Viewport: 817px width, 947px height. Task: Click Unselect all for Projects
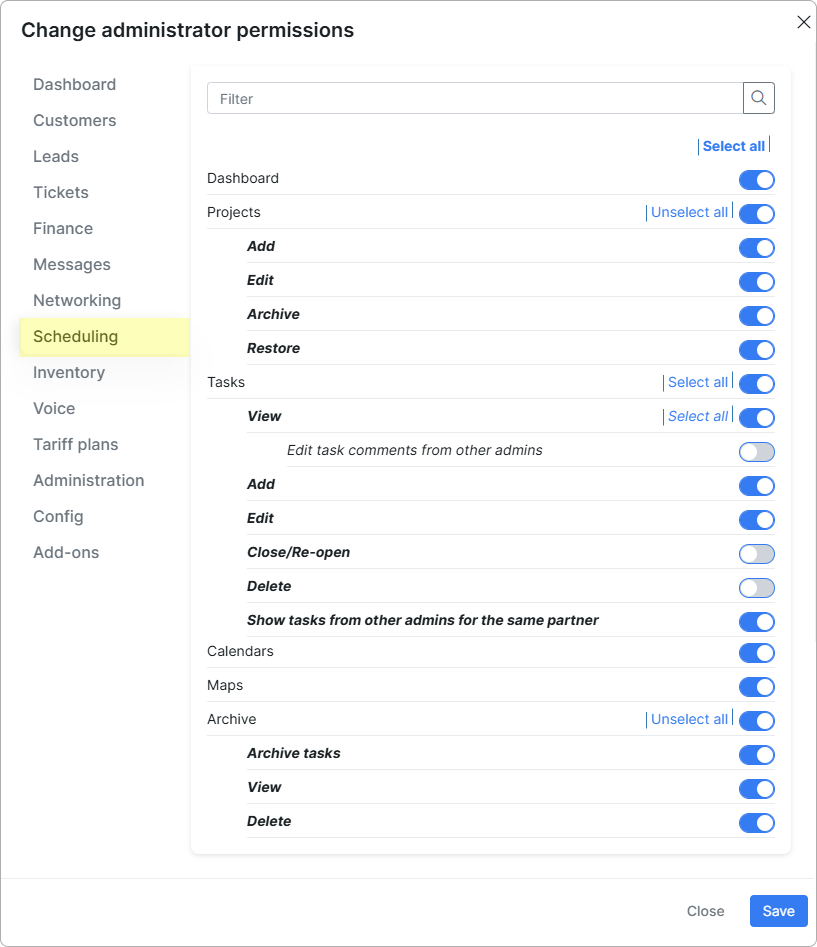pos(689,213)
